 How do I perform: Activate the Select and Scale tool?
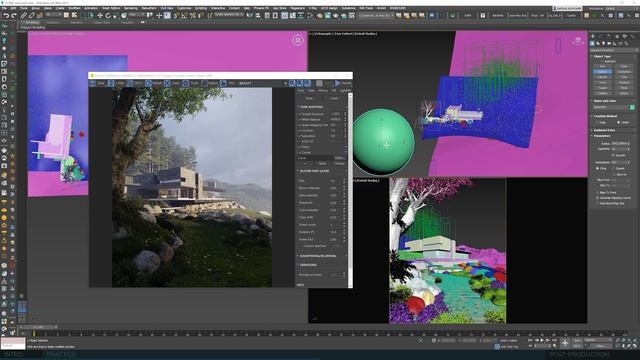pyautogui.click(x=115, y=16)
